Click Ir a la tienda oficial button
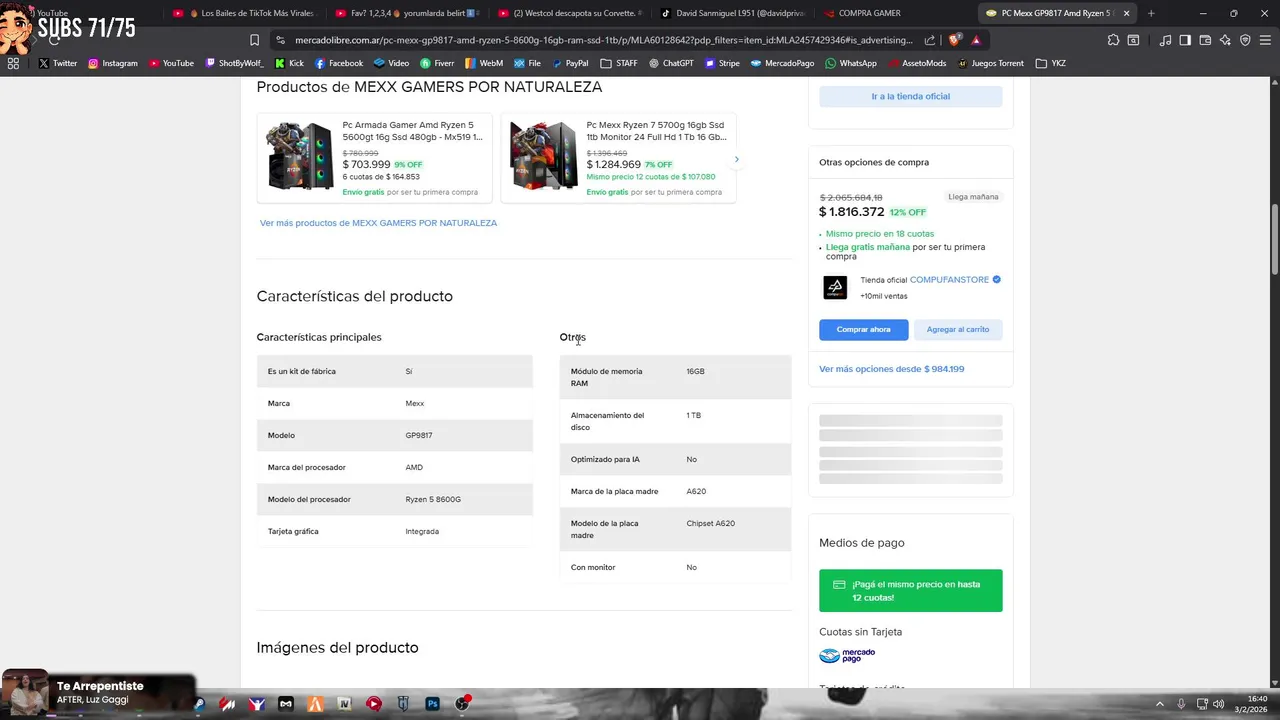This screenshot has width=1280, height=720. point(910,96)
